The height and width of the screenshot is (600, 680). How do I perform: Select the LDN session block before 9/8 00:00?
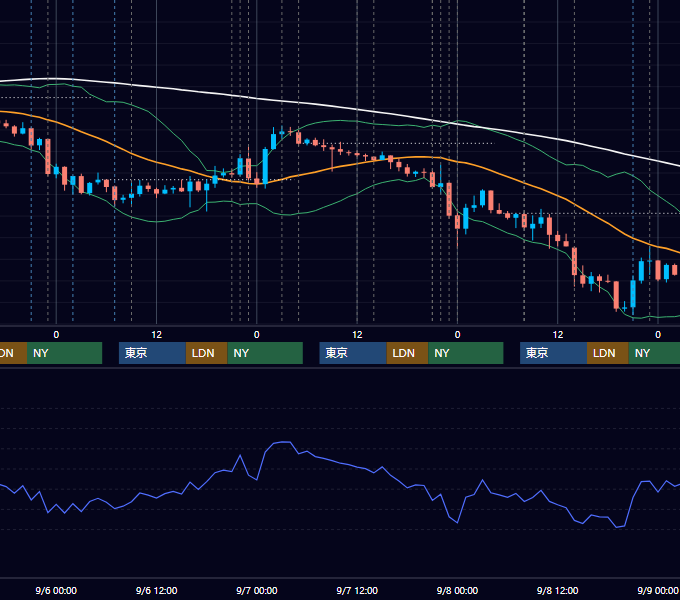[x=408, y=353]
